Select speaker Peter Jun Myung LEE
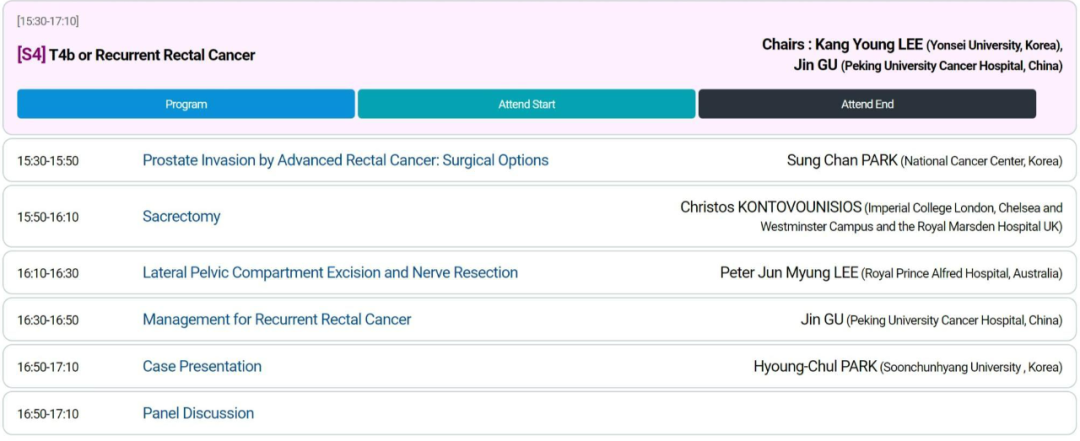 pos(788,272)
